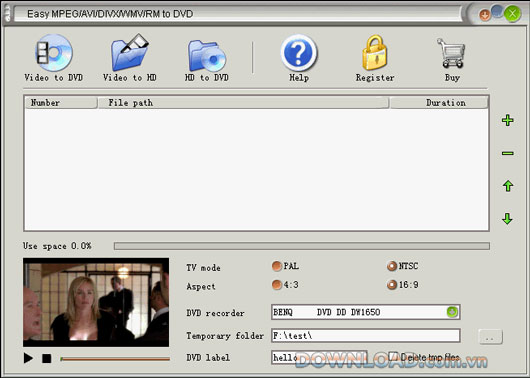This screenshot has width=530, height=378.
Task: Close the app with green X button
Action: (512, 14)
